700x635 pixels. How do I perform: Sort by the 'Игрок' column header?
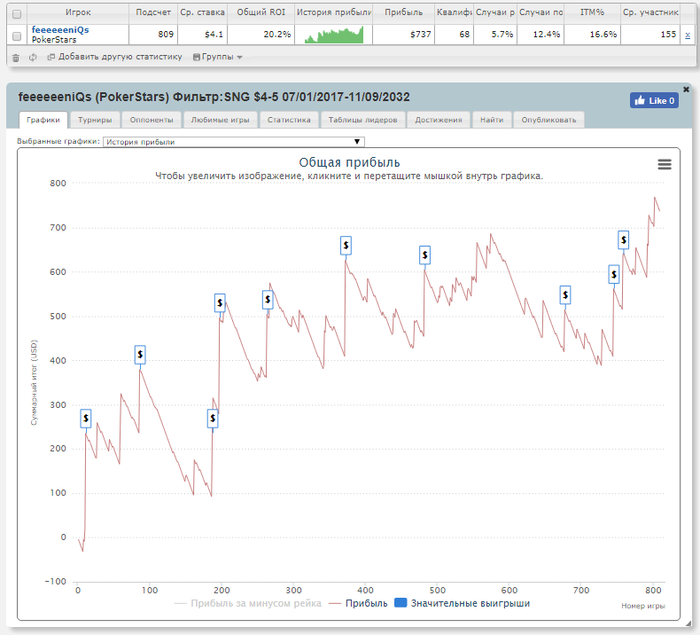coord(78,13)
